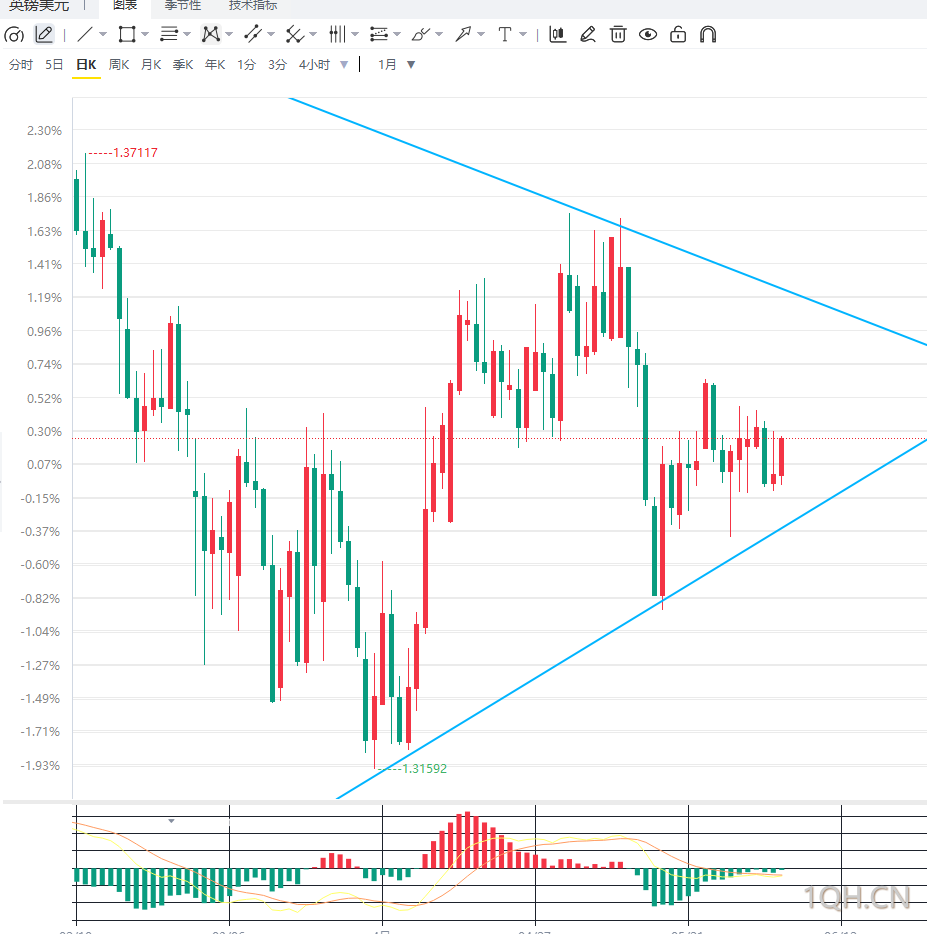Select the 周K timeframe

(119, 64)
